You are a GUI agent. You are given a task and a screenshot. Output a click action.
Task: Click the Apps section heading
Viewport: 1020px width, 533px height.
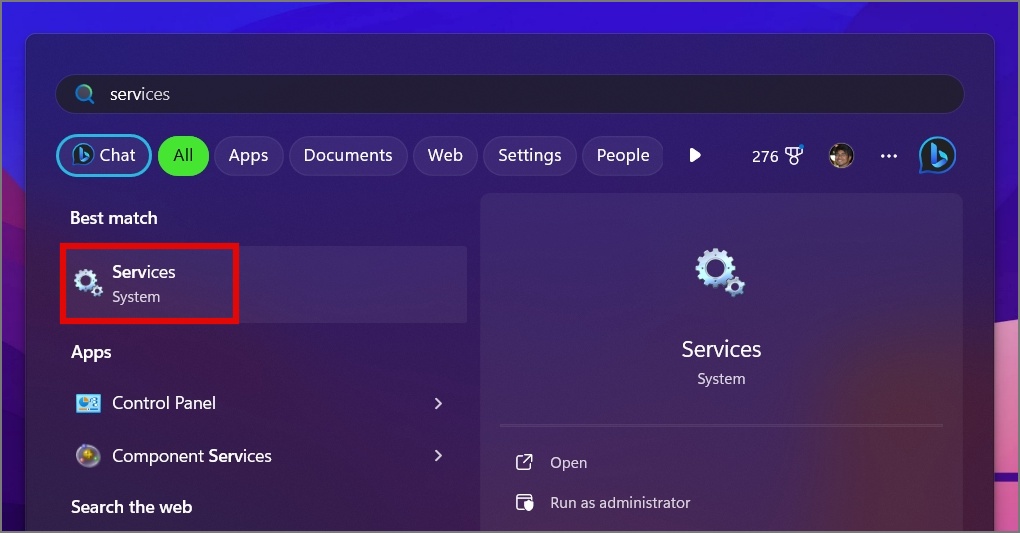tap(91, 352)
